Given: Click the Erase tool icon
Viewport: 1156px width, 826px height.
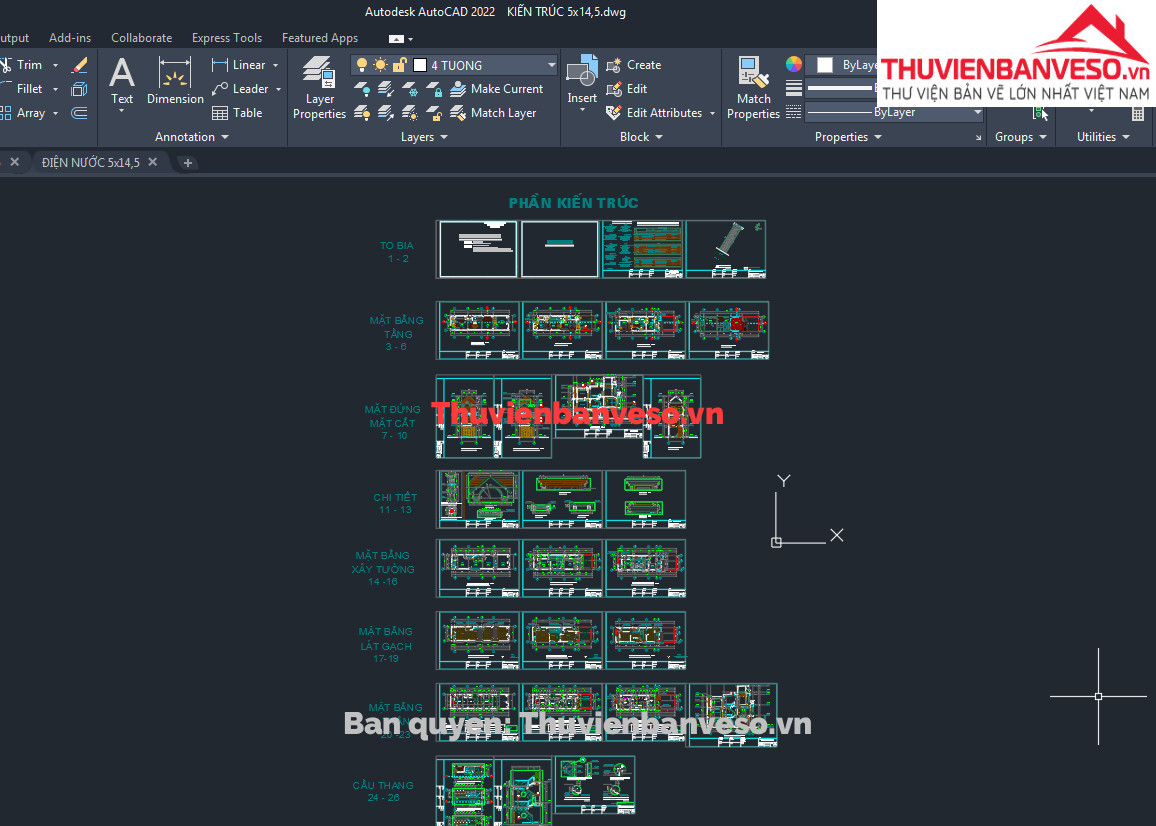Looking at the screenshot, I should (80, 65).
